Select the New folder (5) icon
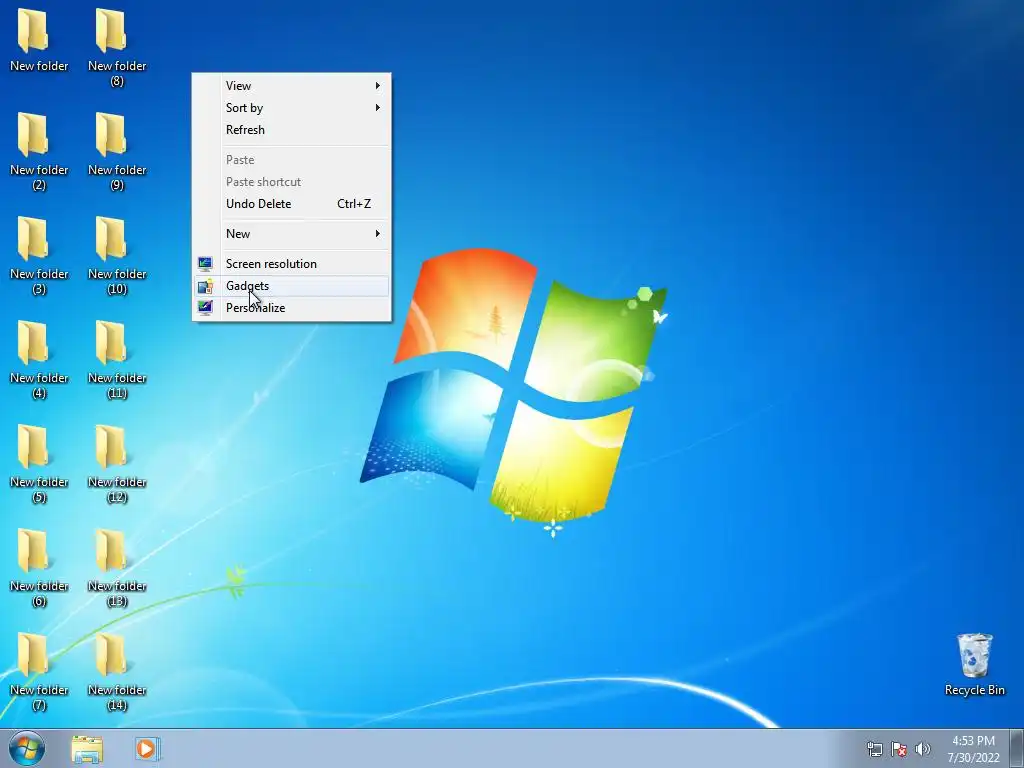The height and width of the screenshot is (768, 1024). coord(39,463)
